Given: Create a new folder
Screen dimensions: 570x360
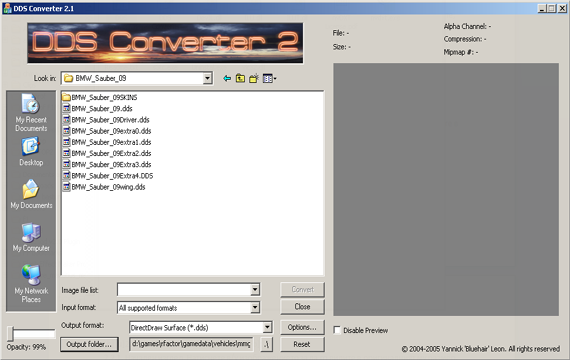Looking at the screenshot, I should [254, 78].
